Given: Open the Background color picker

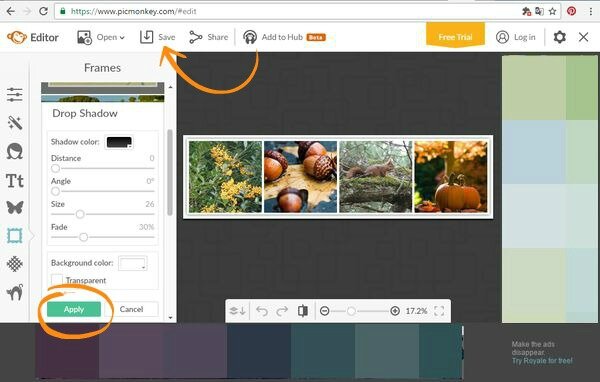Looking at the screenshot, I should (132, 263).
